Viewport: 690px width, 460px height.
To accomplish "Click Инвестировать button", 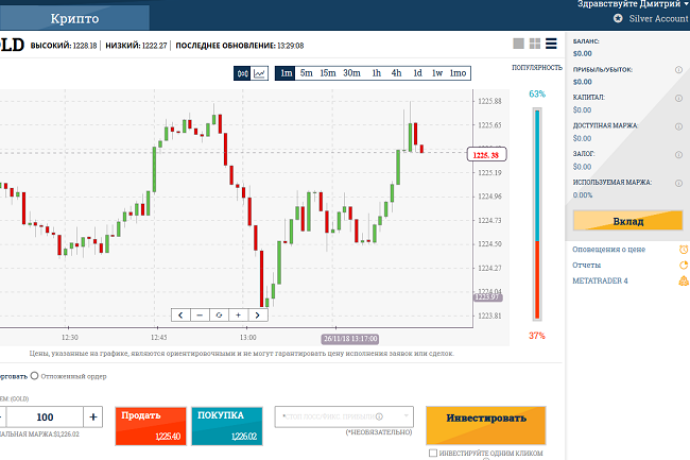I will (486, 425).
